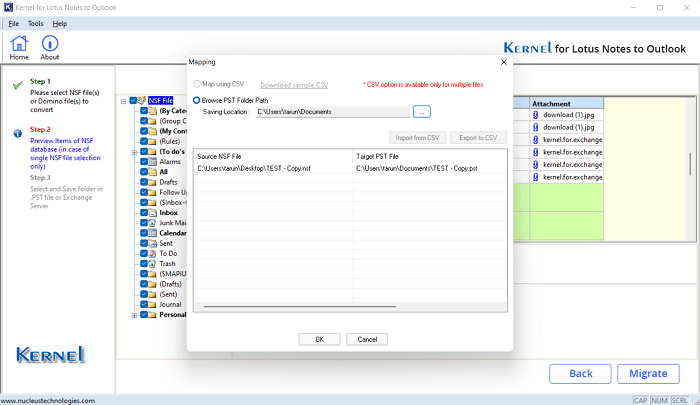700x405 pixels.
Task: Click the All folder icon
Action: pyautogui.click(x=152, y=172)
